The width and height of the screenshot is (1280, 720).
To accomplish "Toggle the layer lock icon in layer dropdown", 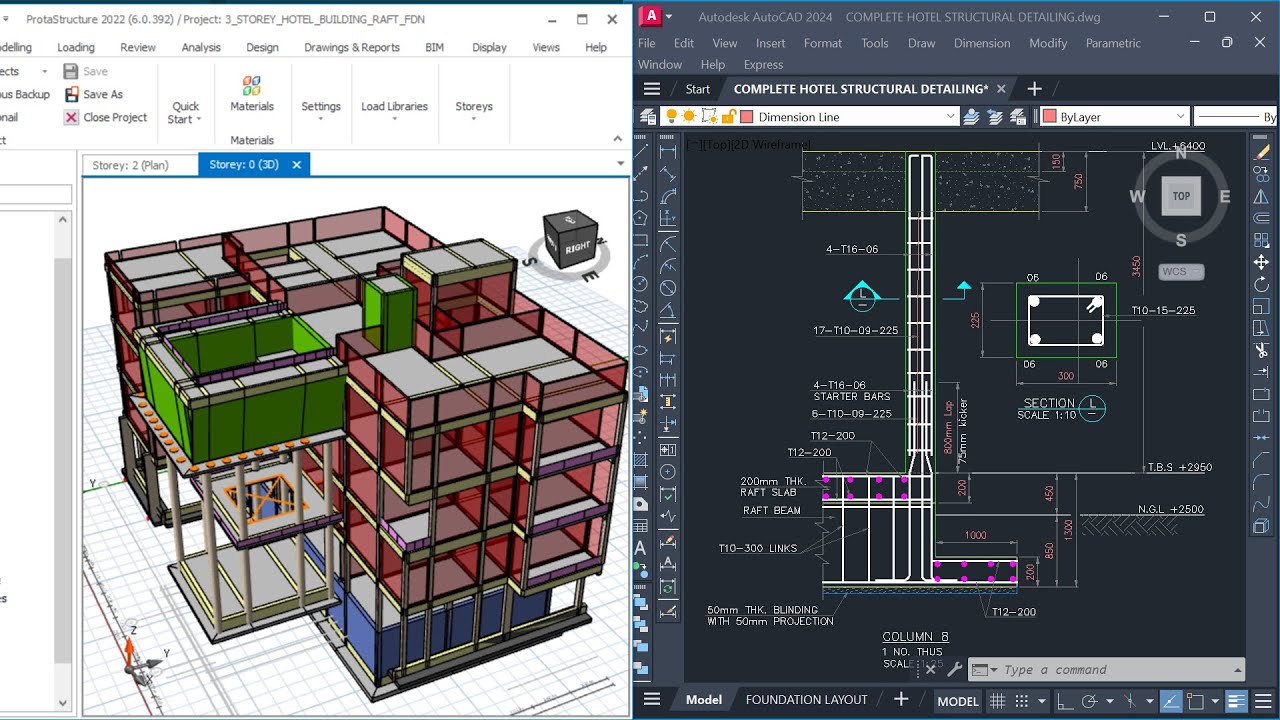I will click(728, 117).
